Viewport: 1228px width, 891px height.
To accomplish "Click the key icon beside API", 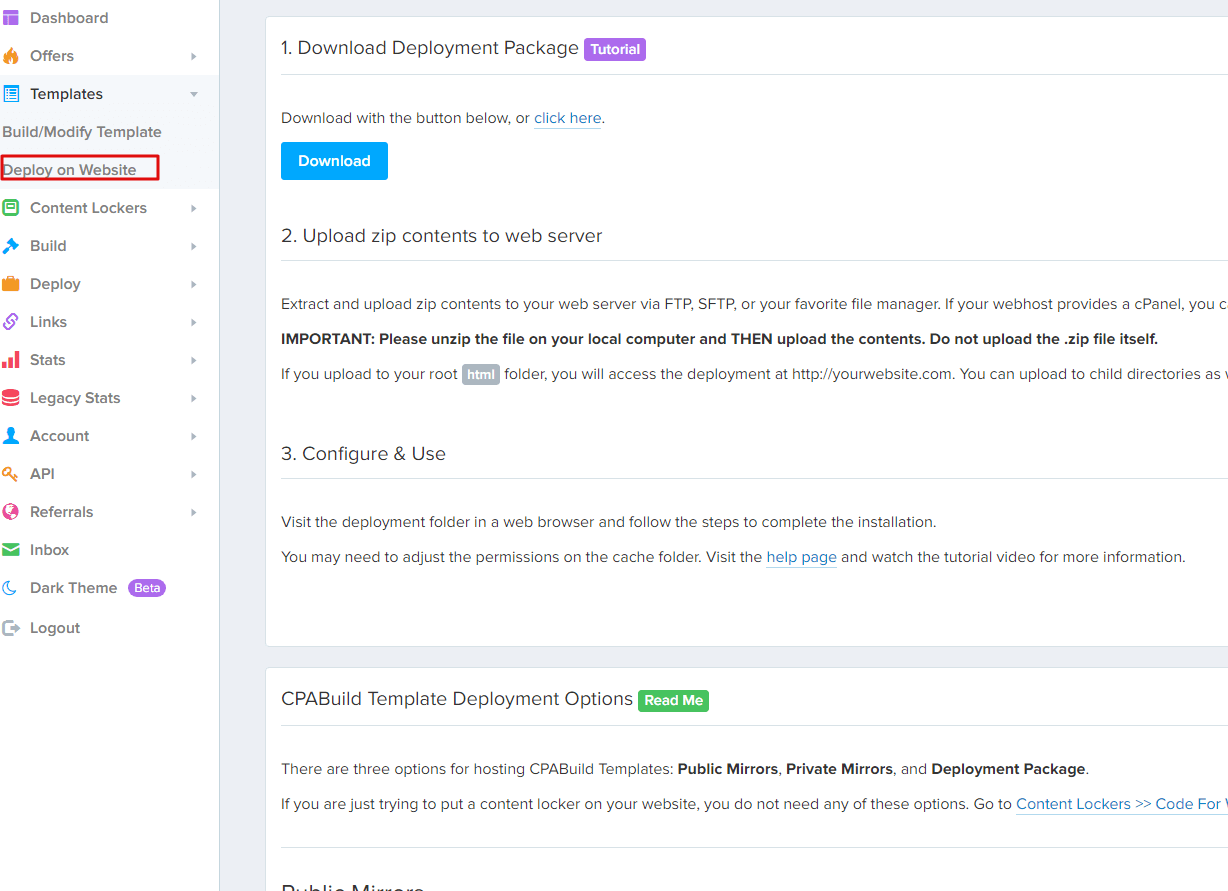I will tap(11, 474).
